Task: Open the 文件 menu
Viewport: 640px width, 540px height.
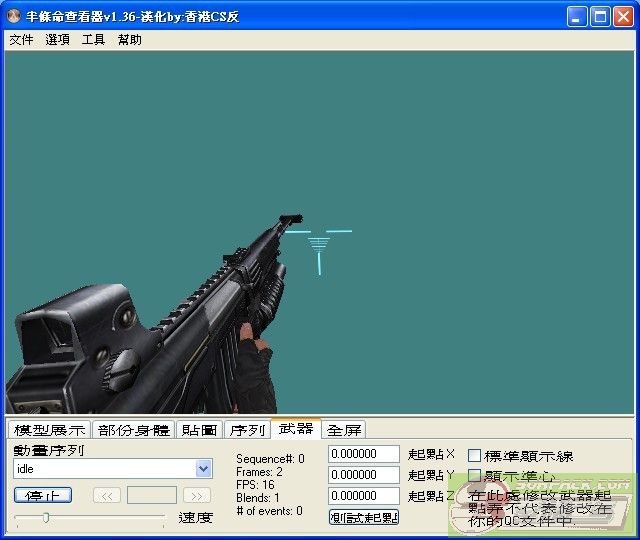Action: coord(21,40)
